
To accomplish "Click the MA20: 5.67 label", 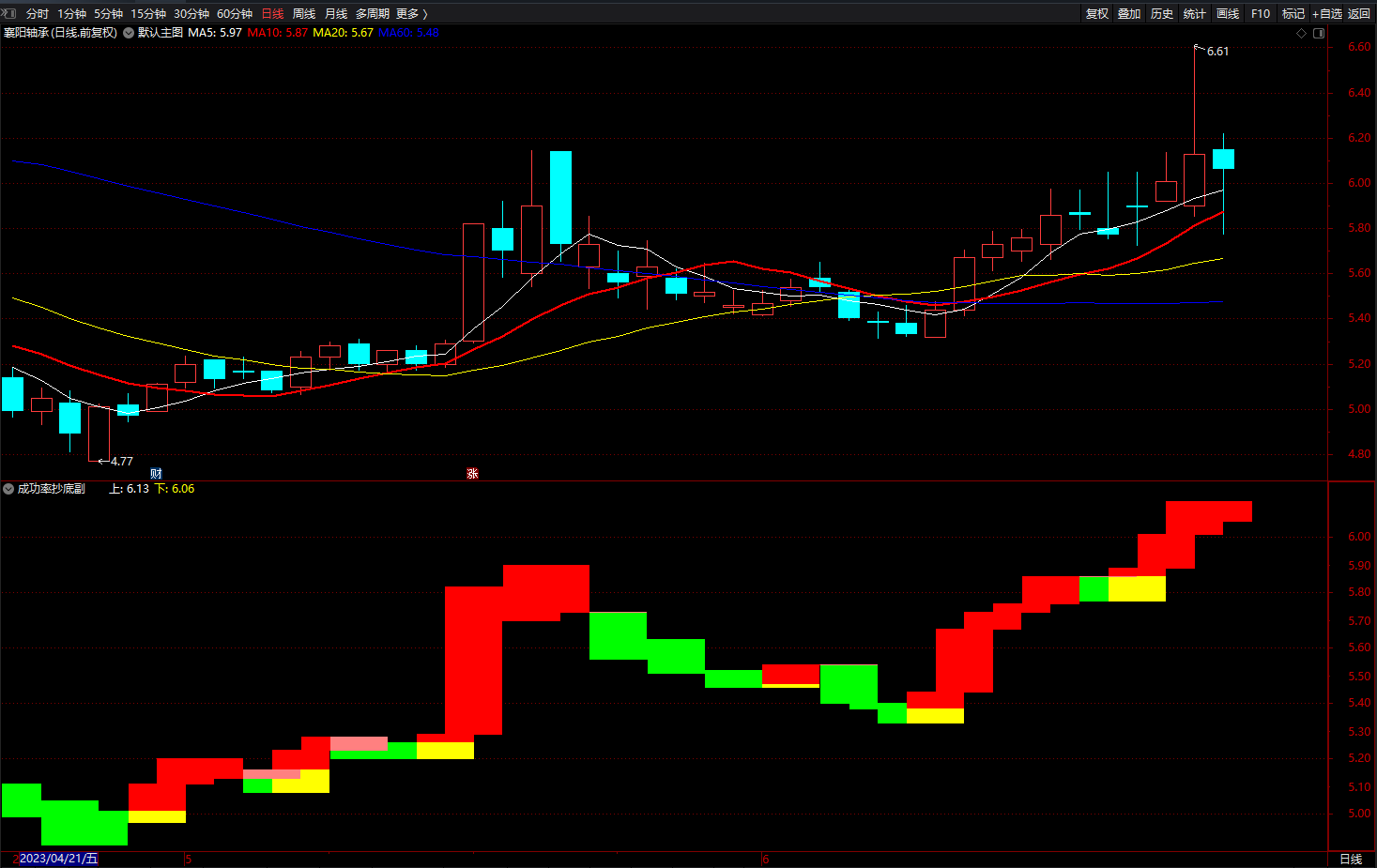I will point(343,33).
